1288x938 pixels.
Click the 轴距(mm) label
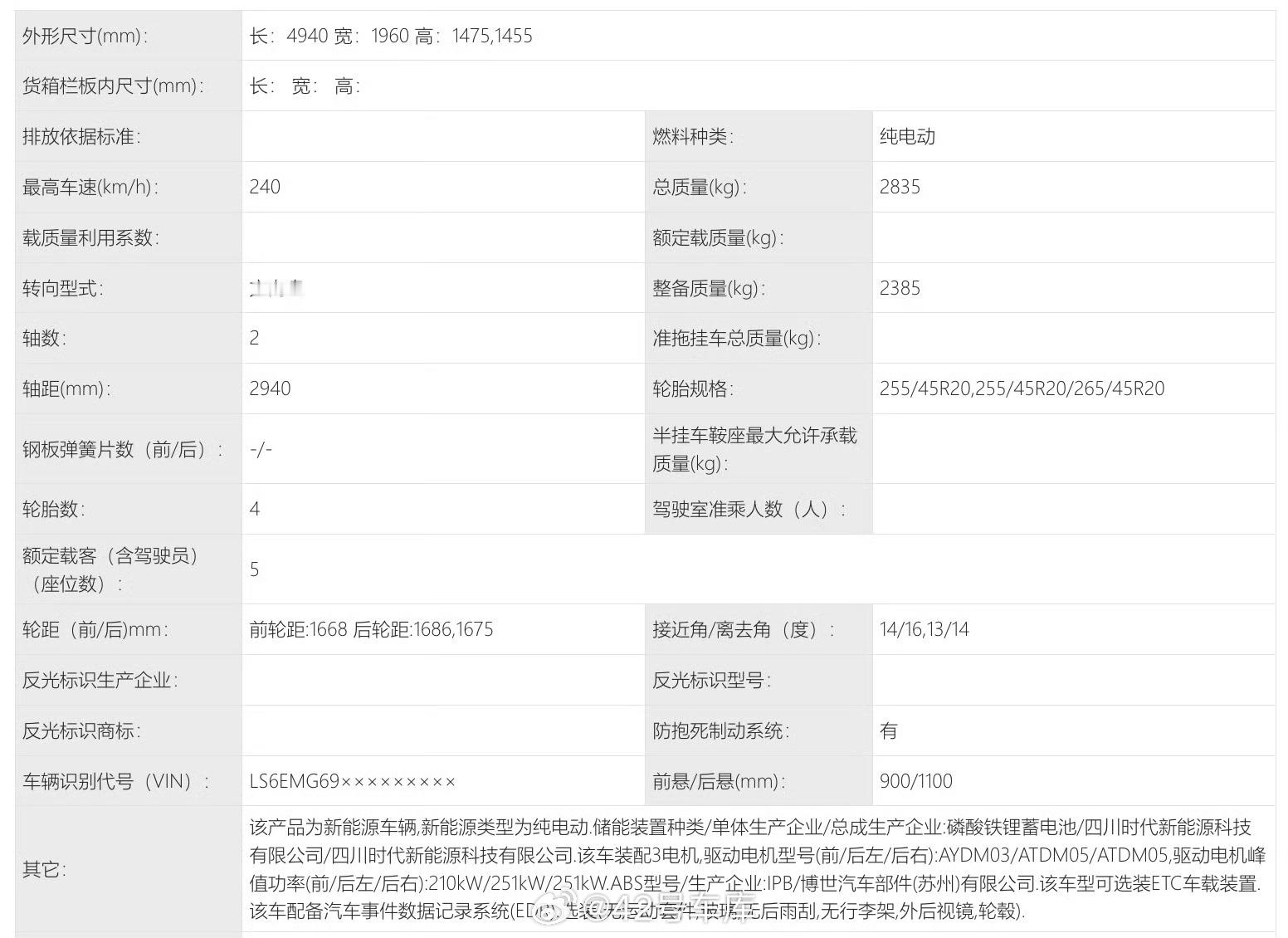(x=66, y=389)
